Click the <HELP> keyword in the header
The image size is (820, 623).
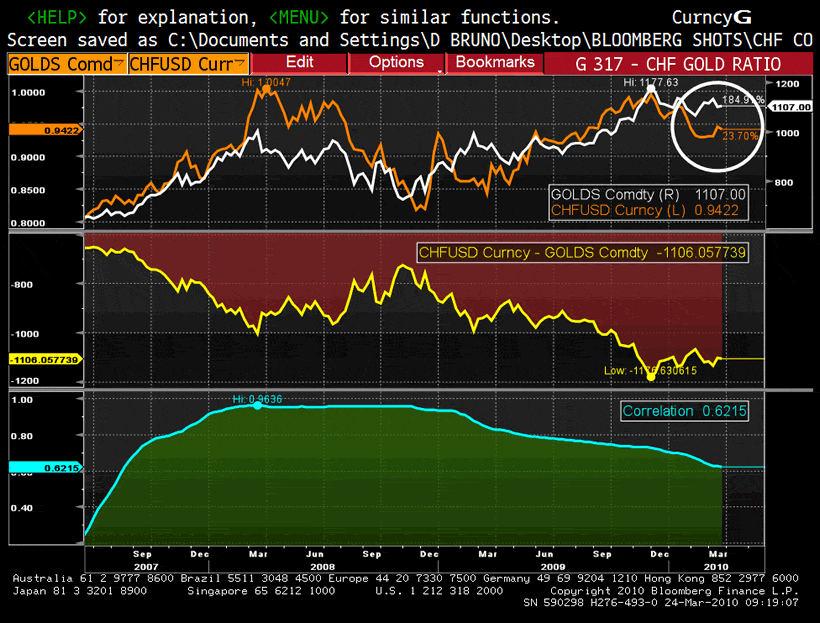56,17
